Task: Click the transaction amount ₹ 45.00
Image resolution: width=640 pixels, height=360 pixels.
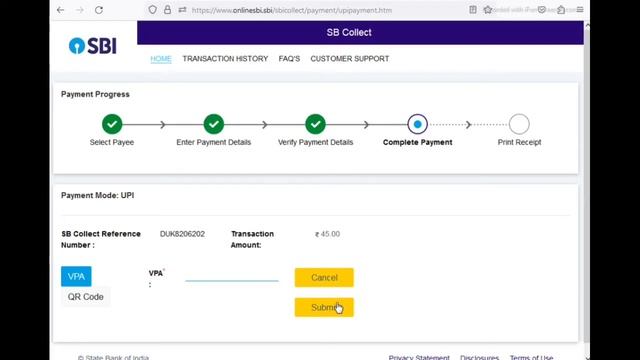Action: click(x=327, y=234)
